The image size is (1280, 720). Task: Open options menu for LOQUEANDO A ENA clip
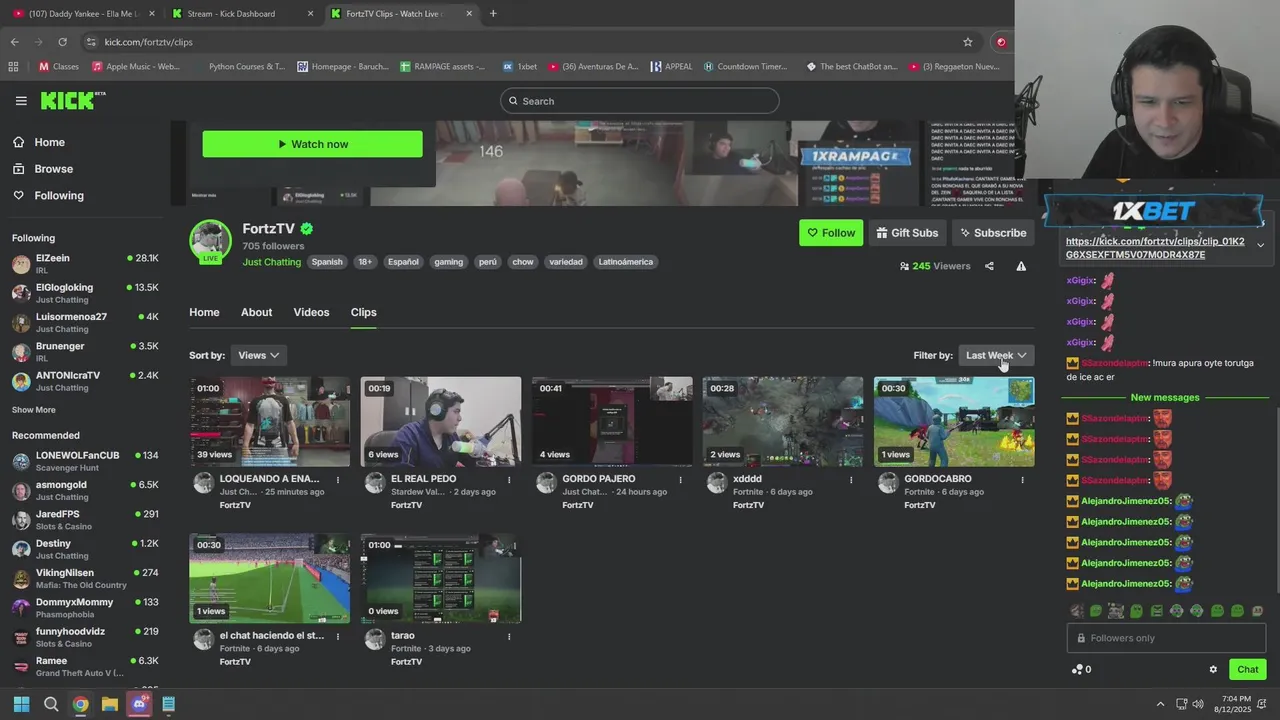338,480
